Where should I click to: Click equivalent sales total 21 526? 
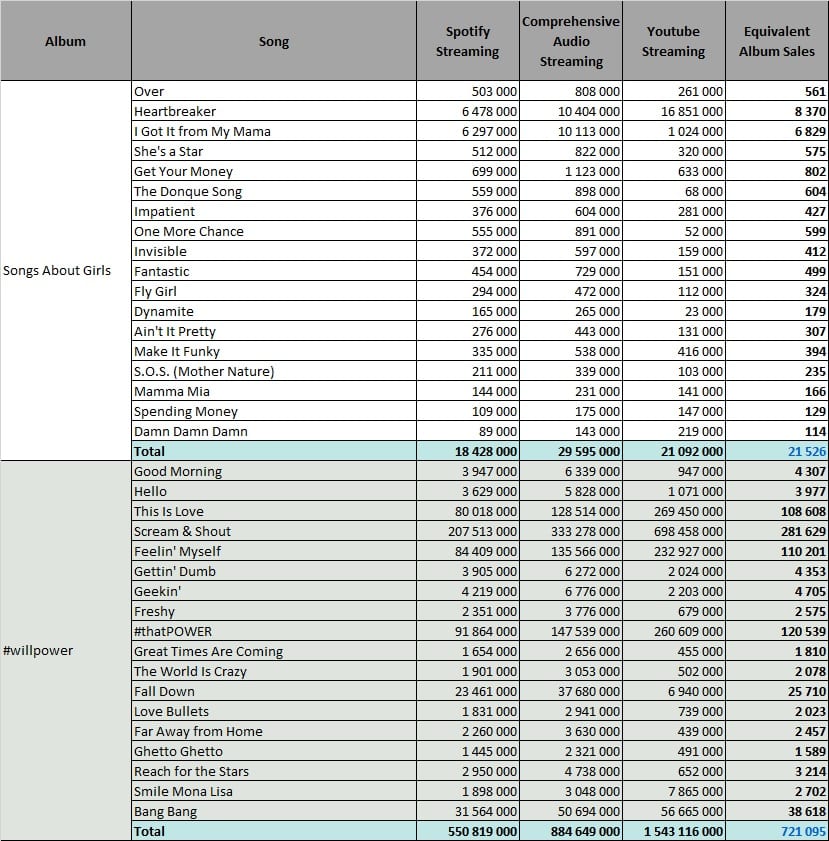click(x=776, y=452)
